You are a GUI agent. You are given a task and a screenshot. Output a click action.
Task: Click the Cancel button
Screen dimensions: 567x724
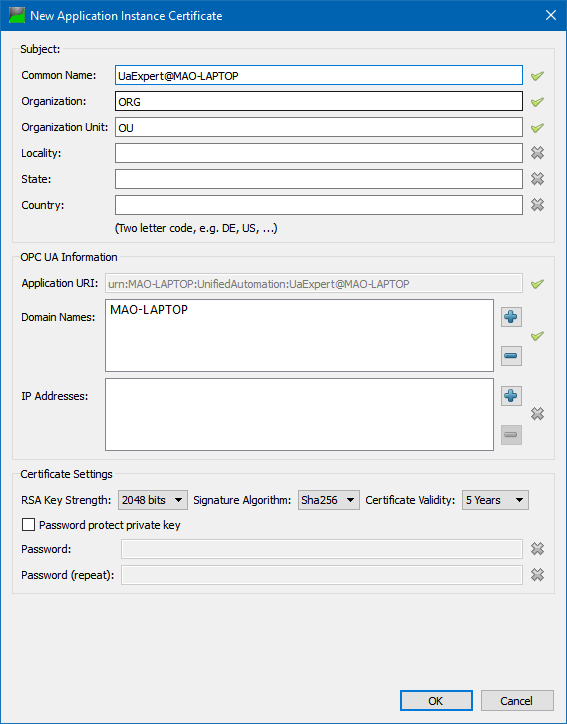coord(517,701)
